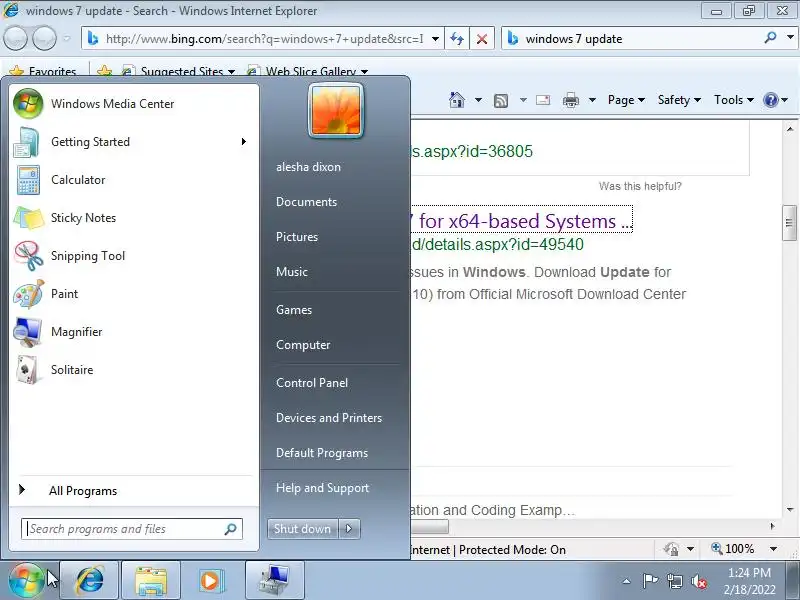Image resolution: width=800 pixels, height=600 pixels.
Task: Launch Windows Media Player from taskbar
Action: [212, 581]
